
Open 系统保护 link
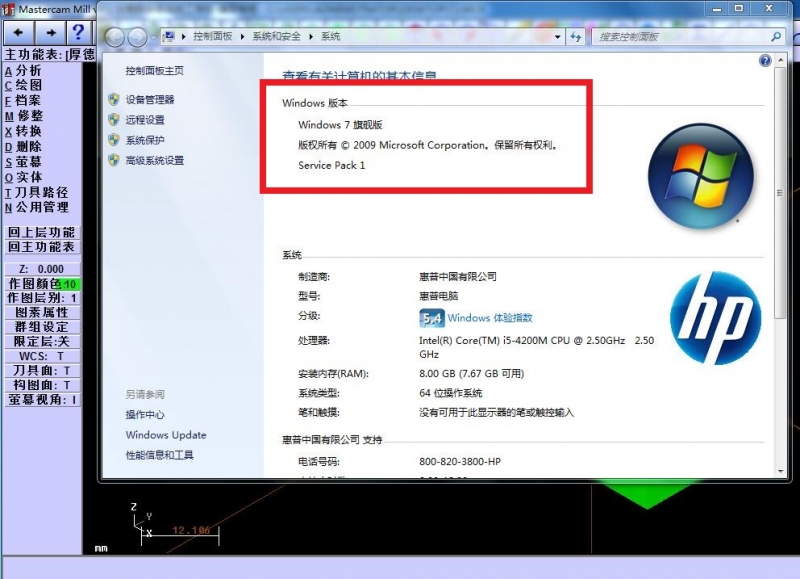(x=145, y=140)
